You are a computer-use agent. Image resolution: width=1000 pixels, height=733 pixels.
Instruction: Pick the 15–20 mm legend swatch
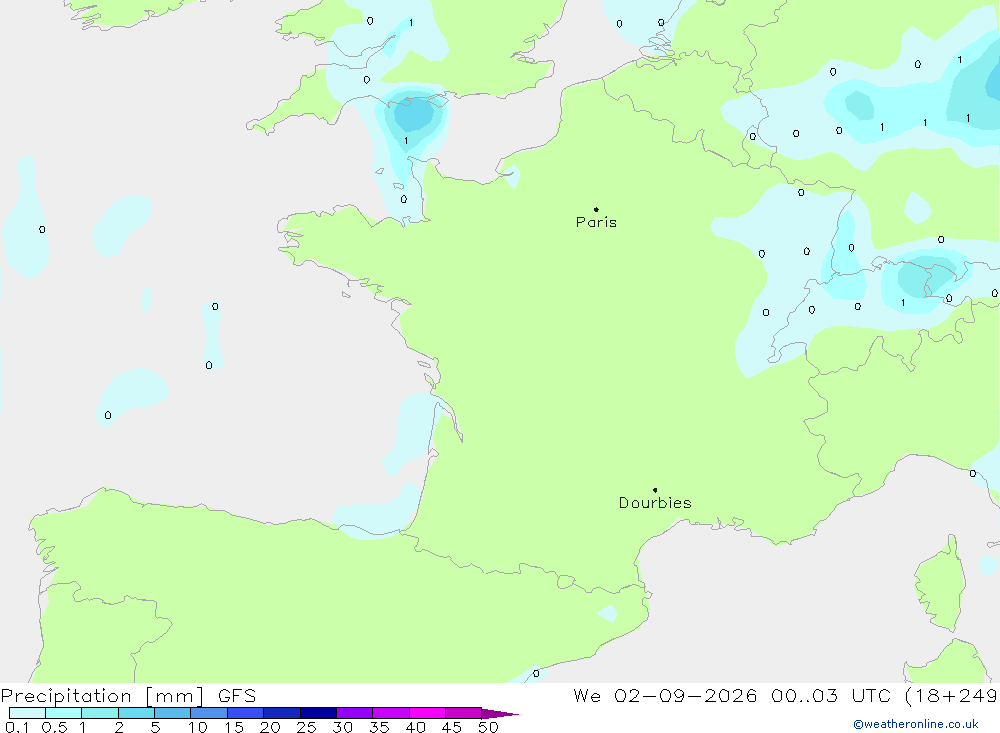coord(246,713)
